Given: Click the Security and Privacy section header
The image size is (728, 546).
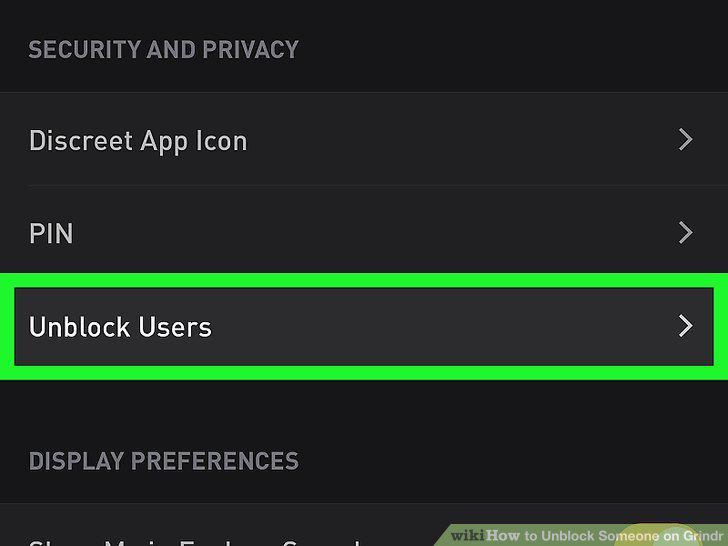Looking at the screenshot, I should (x=163, y=50).
